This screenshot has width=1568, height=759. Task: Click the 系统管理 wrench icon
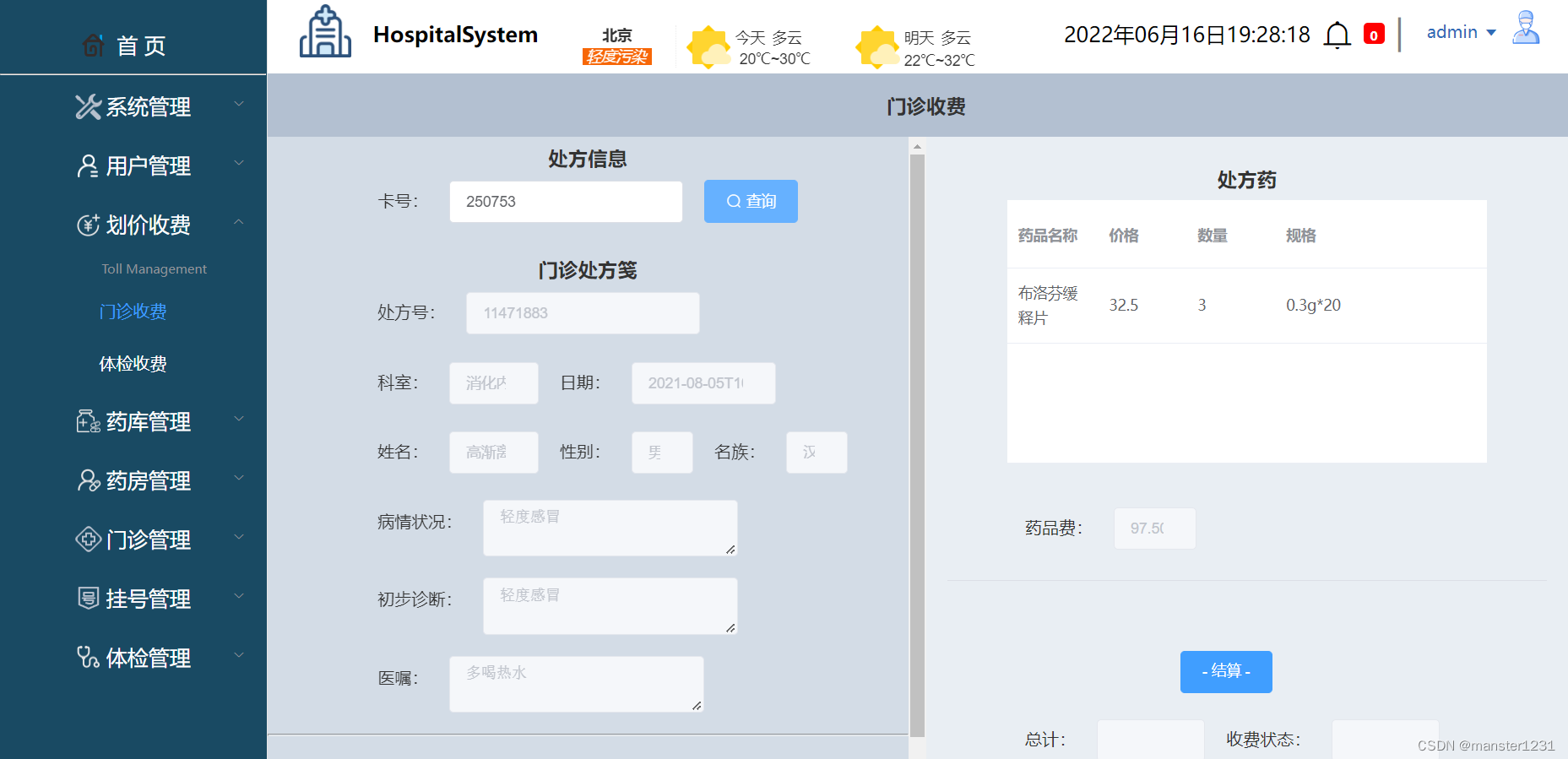88,106
